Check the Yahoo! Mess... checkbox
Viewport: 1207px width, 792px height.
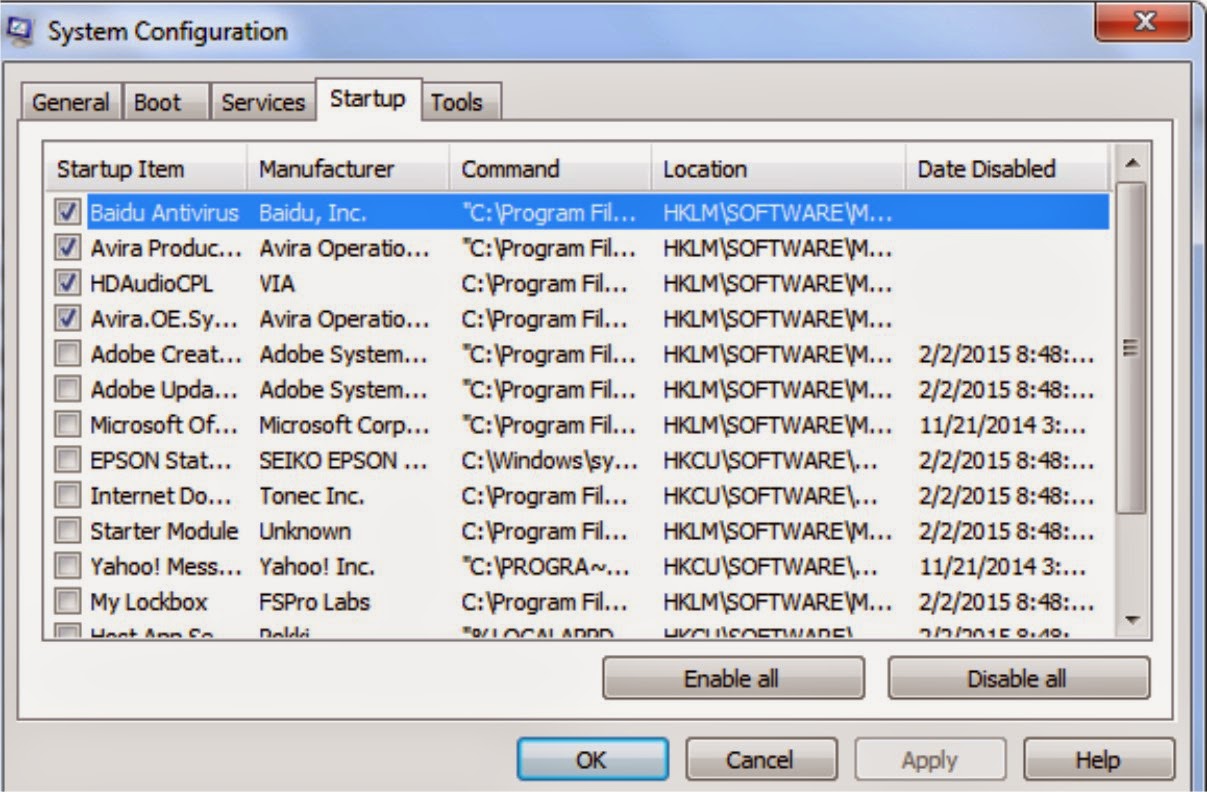[68, 567]
